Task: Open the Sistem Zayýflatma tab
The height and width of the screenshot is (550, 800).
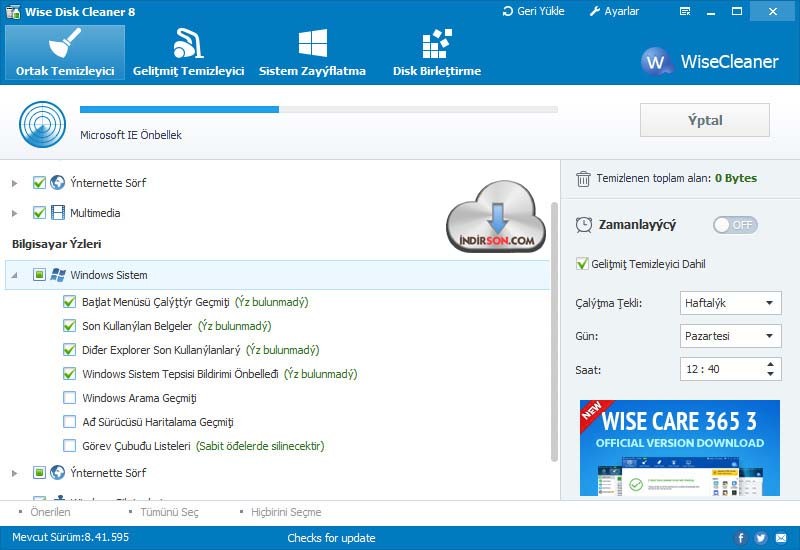Action: click(312, 53)
